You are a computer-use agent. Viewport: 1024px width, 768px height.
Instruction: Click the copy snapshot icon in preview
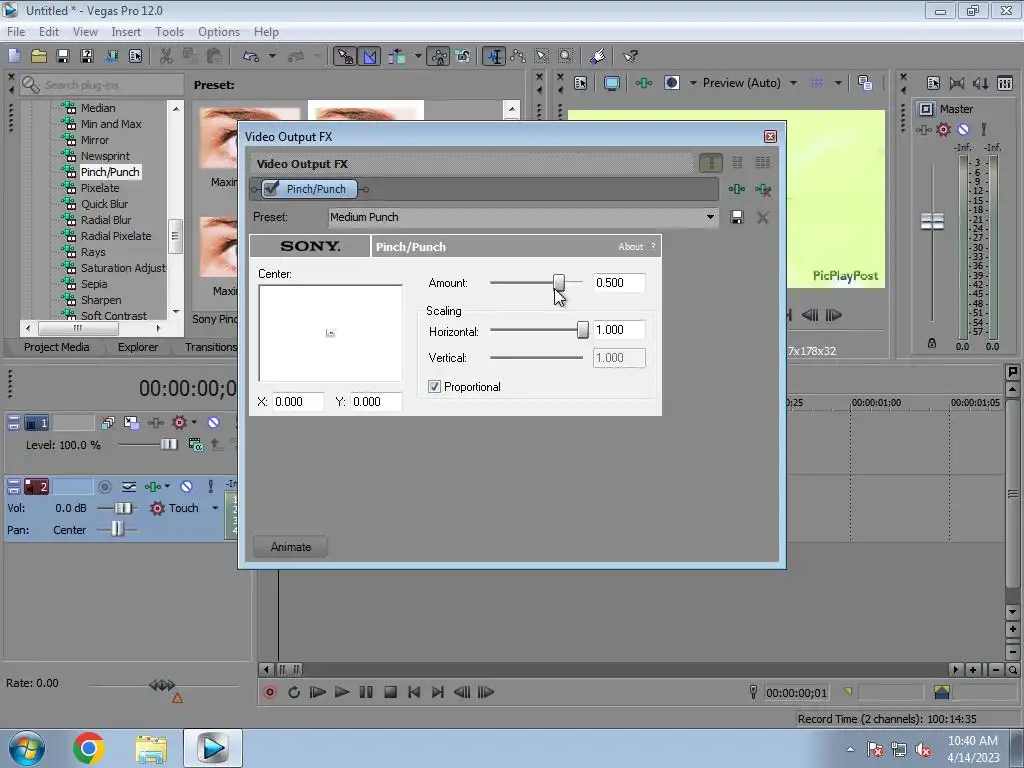click(x=865, y=83)
